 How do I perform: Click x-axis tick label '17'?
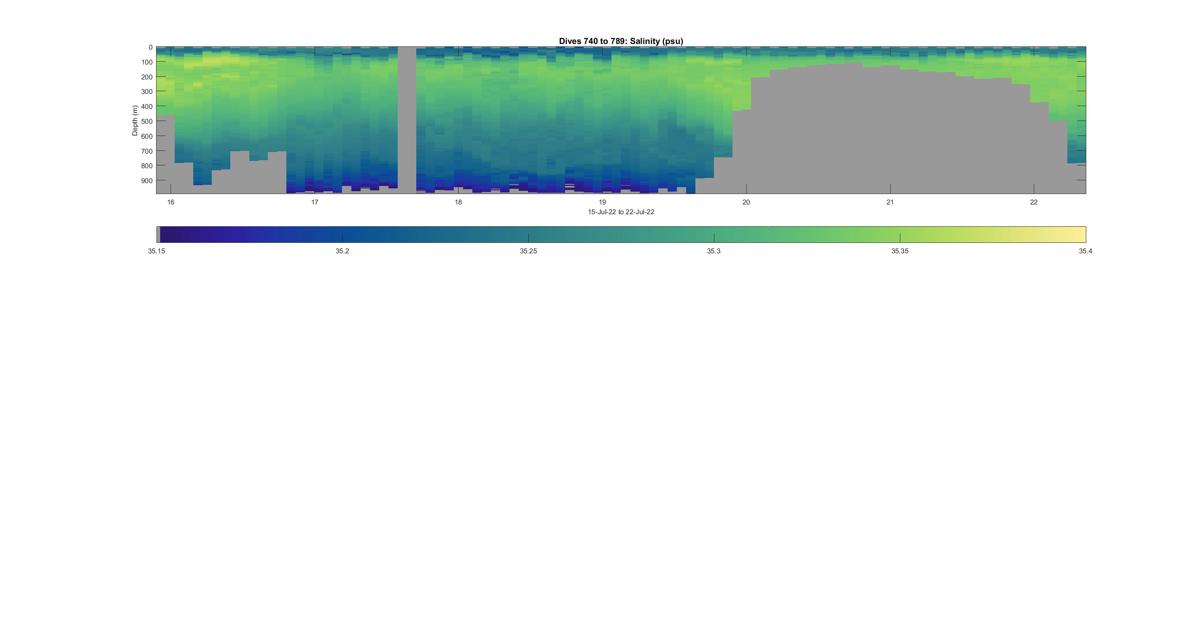click(x=315, y=202)
